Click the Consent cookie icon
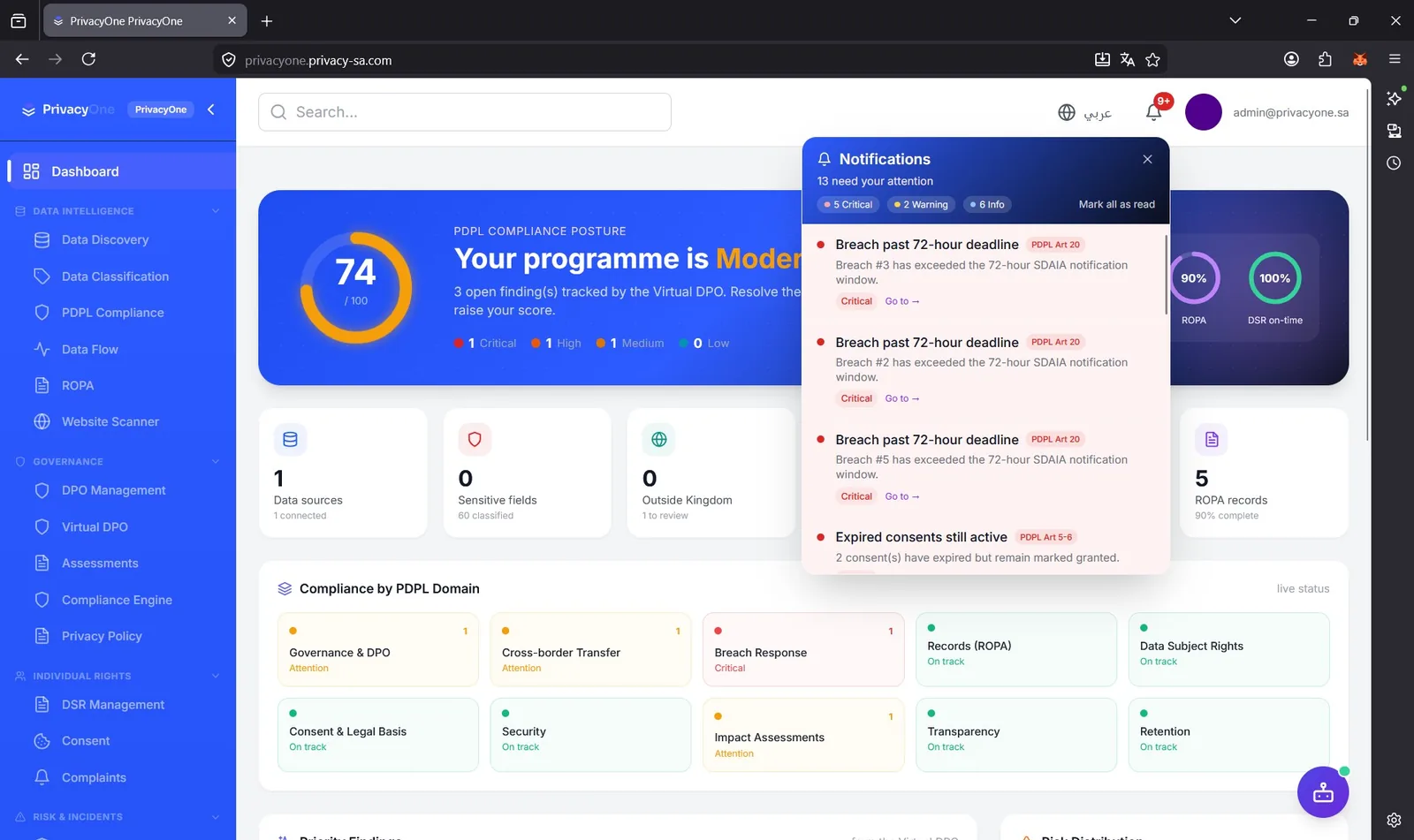 click(x=42, y=741)
